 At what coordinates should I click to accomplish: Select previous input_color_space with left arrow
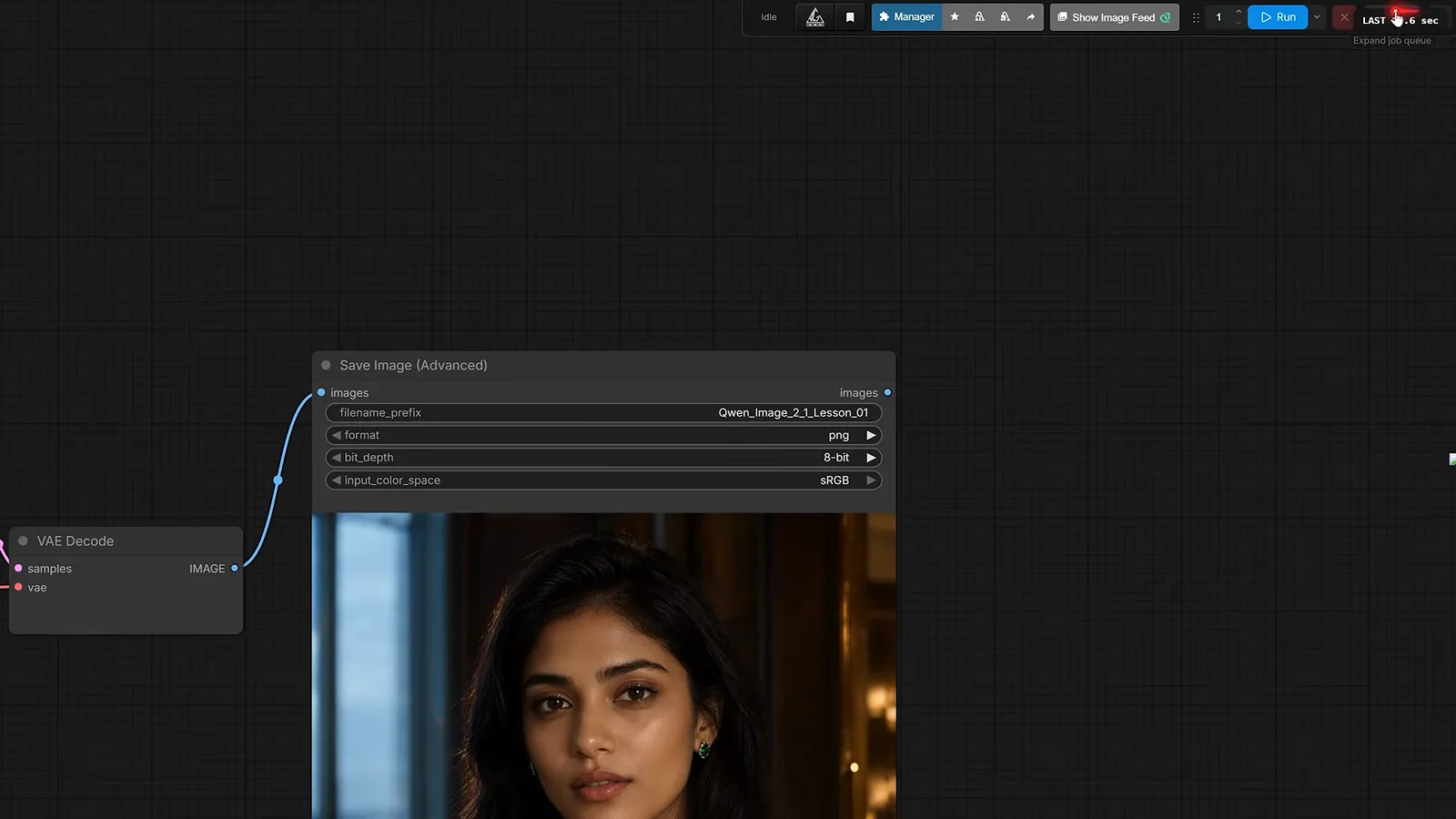[x=336, y=480]
